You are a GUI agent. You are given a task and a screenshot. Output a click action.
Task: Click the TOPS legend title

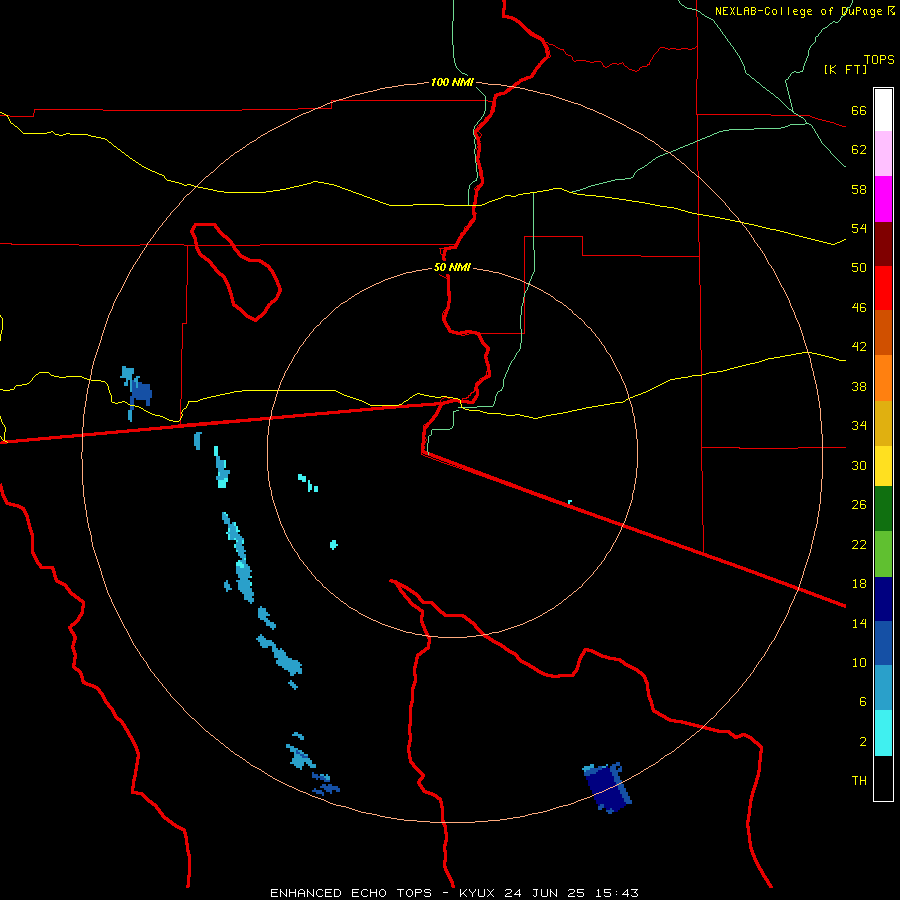click(879, 60)
